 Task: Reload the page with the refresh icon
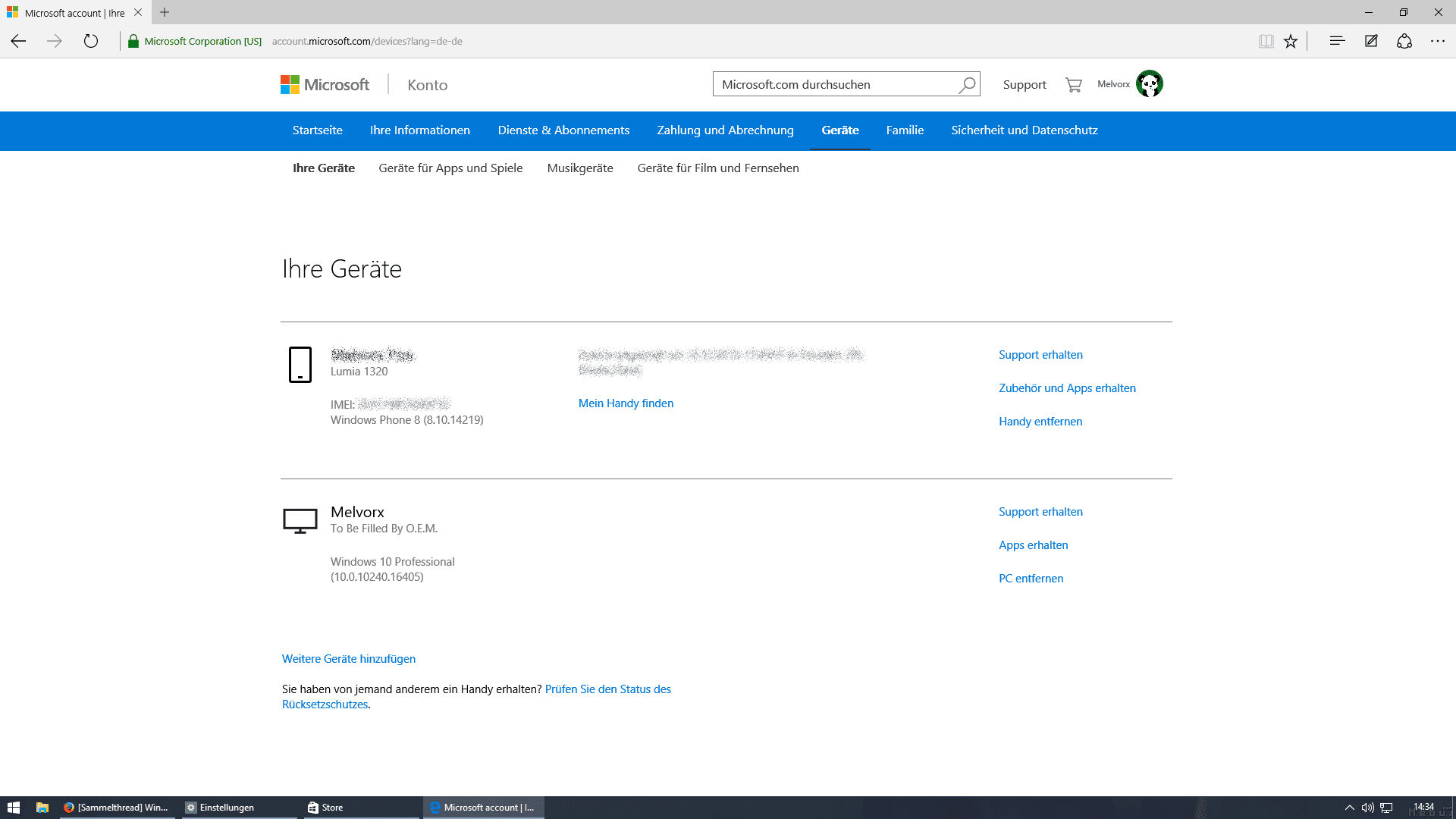click(91, 41)
